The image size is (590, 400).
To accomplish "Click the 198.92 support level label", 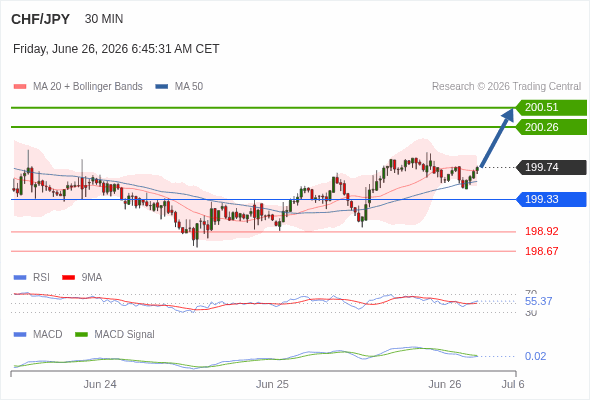I will pyautogui.click(x=542, y=231).
